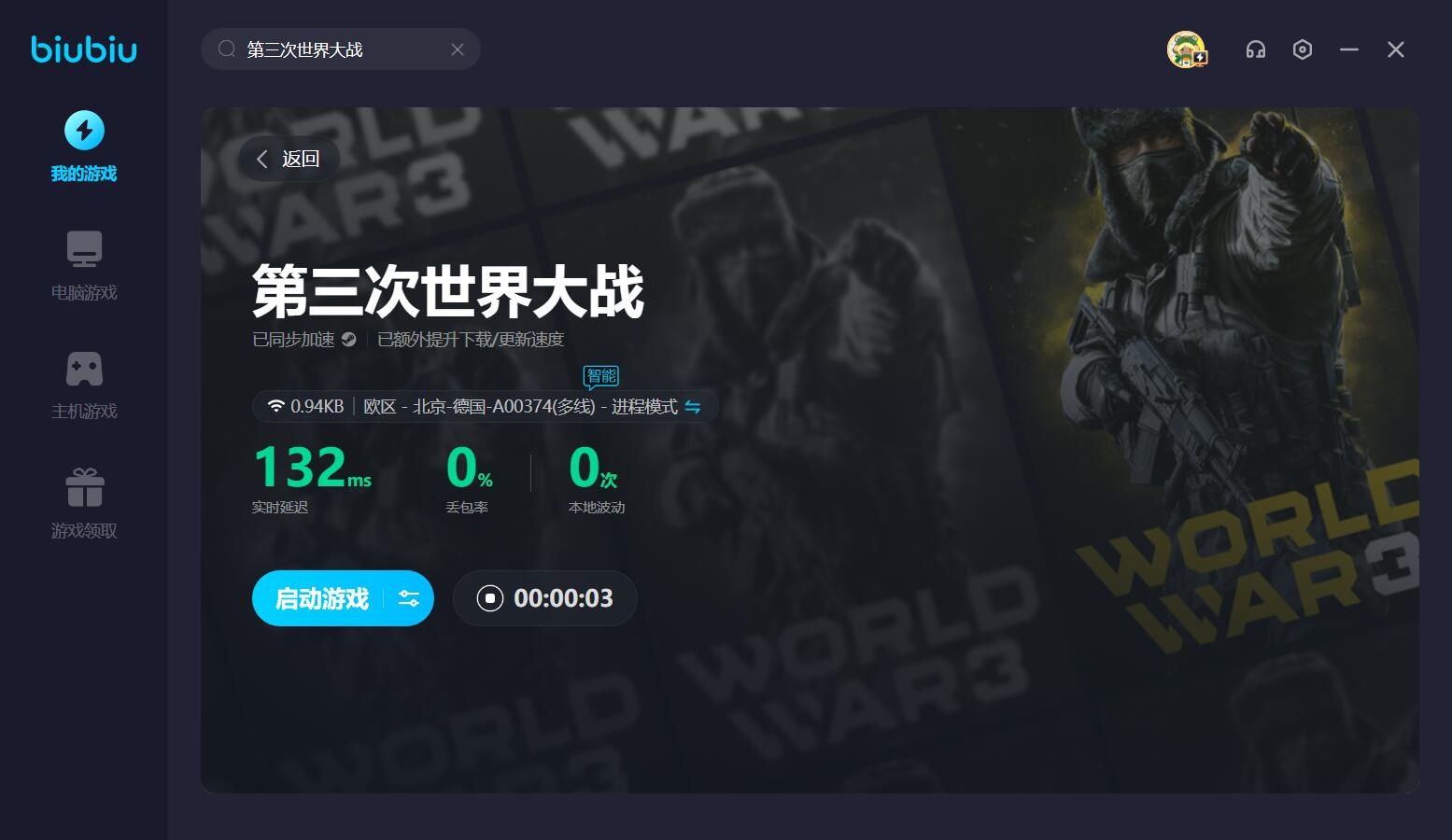Click the 实时延迟 label
This screenshot has width=1452, height=840.
(x=280, y=508)
